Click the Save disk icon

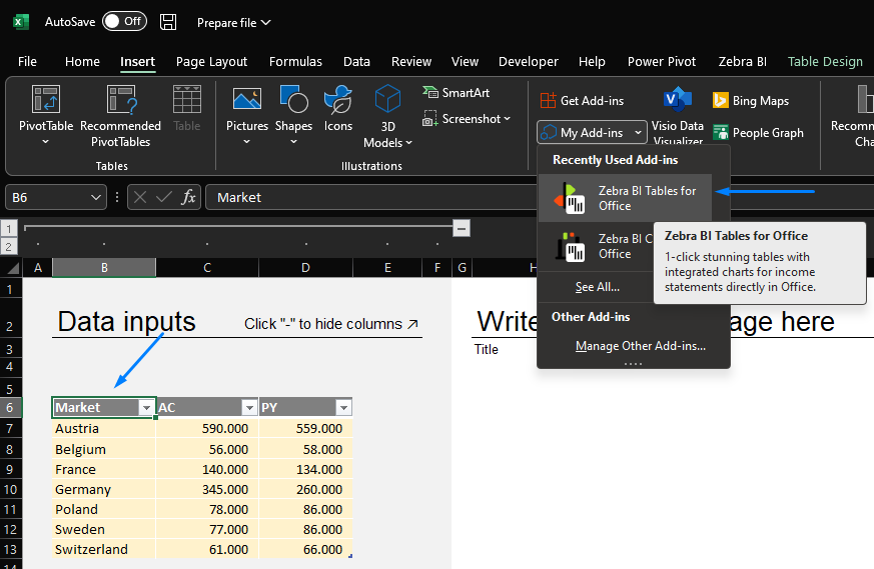point(168,22)
